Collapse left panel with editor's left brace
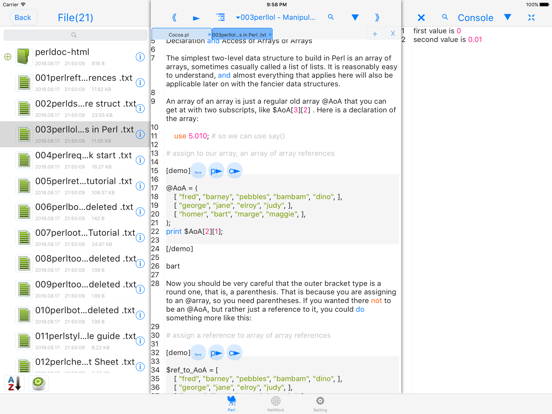Image resolution: width=552 pixels, height=414 pixels. 174,18
